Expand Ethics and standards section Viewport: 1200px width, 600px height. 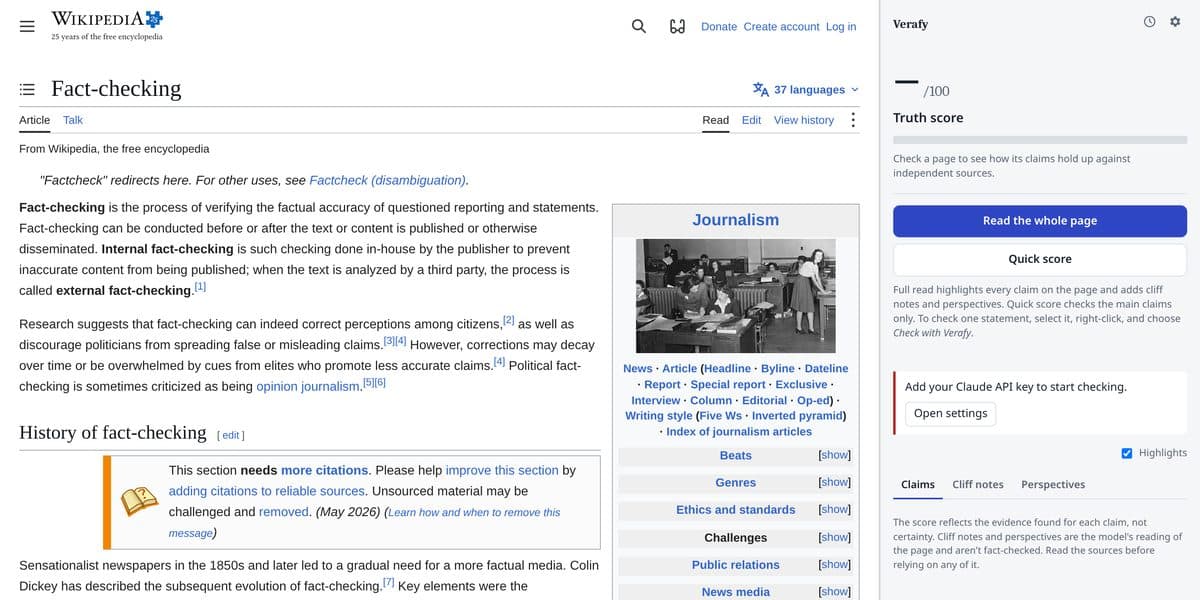tap(834, 509)
